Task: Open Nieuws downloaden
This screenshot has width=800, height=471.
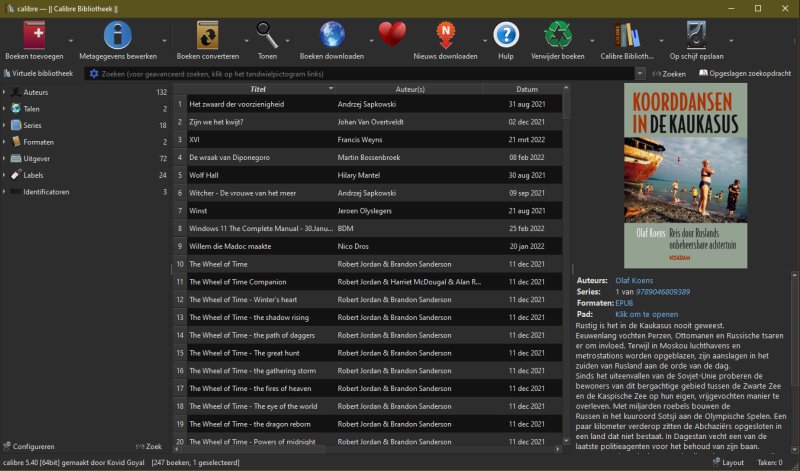Action: coord(444,35)
